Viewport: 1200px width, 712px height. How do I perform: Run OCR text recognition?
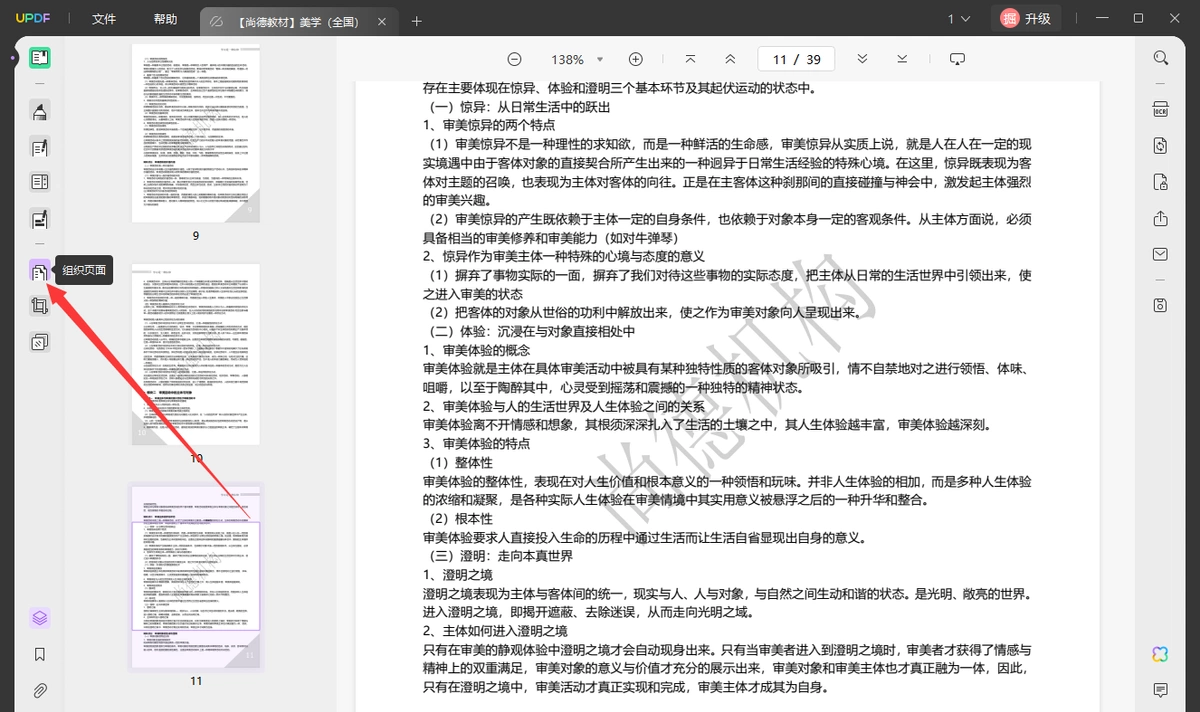point(1161,109)
